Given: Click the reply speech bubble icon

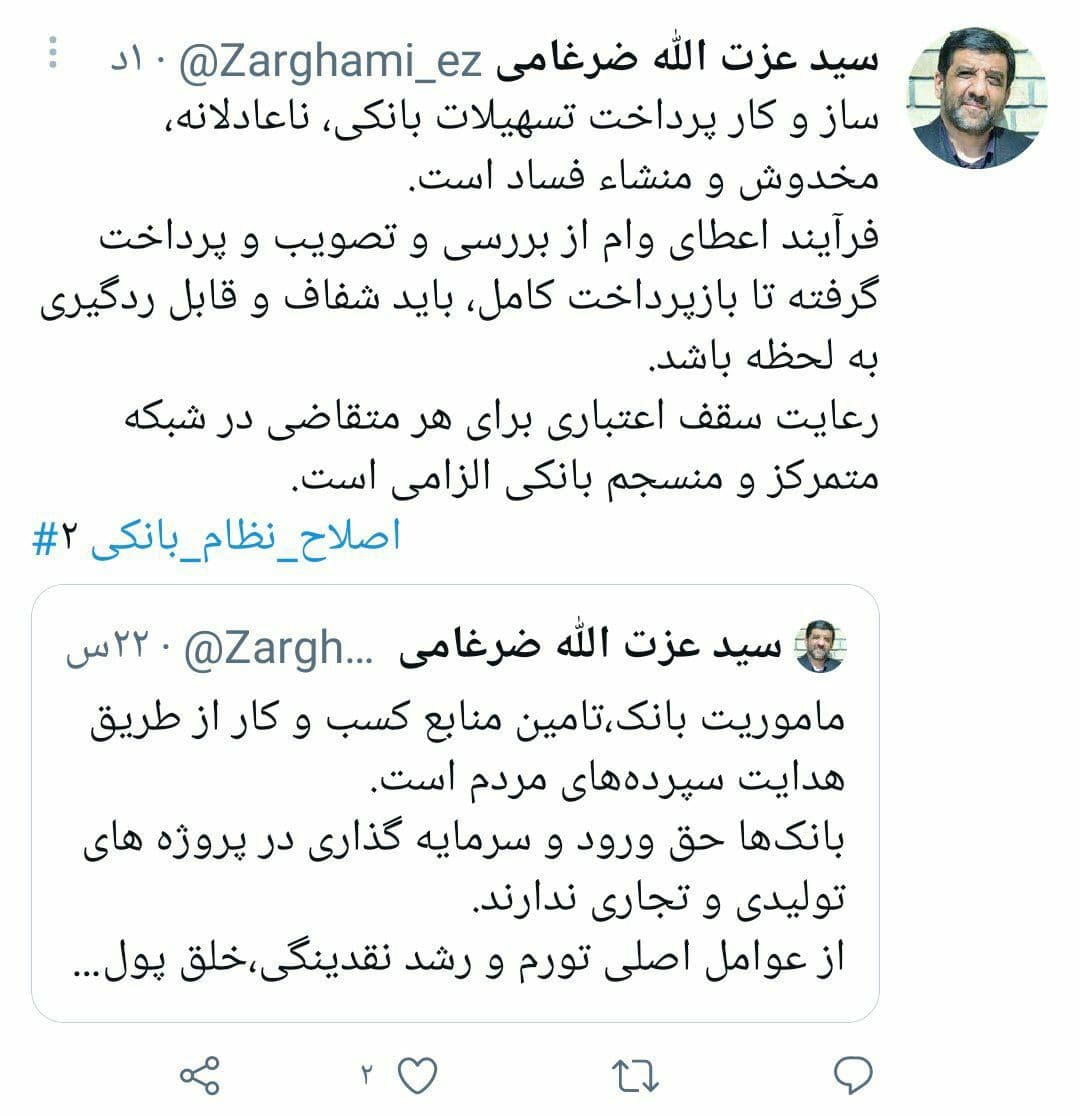Looking at the screenshot, I should (853, 1074).
